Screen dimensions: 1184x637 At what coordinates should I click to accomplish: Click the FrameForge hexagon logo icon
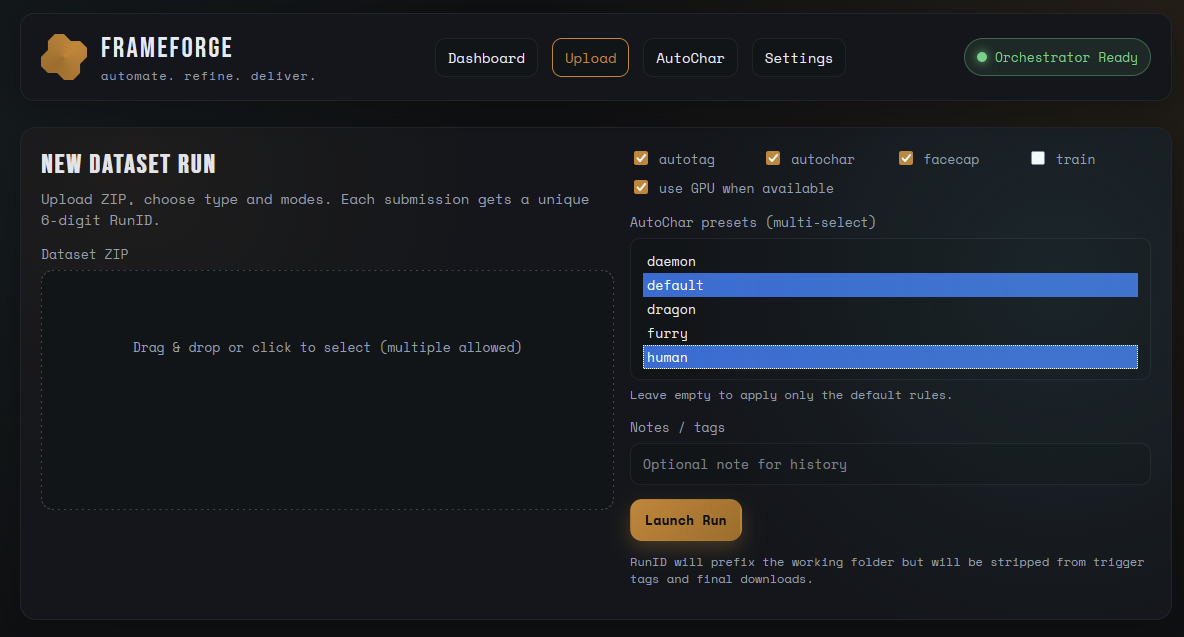(x=64, y=57)
